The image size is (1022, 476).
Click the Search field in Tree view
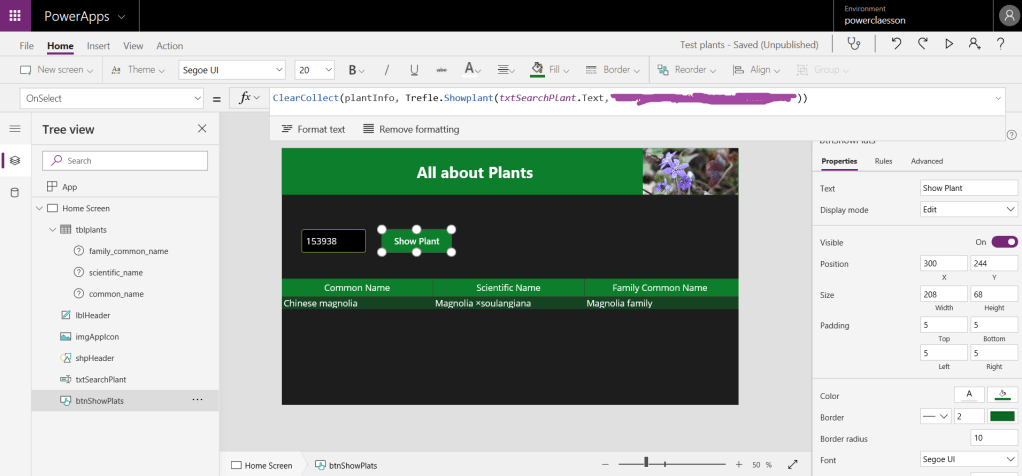pyautogui.click(x=126, y=160)
